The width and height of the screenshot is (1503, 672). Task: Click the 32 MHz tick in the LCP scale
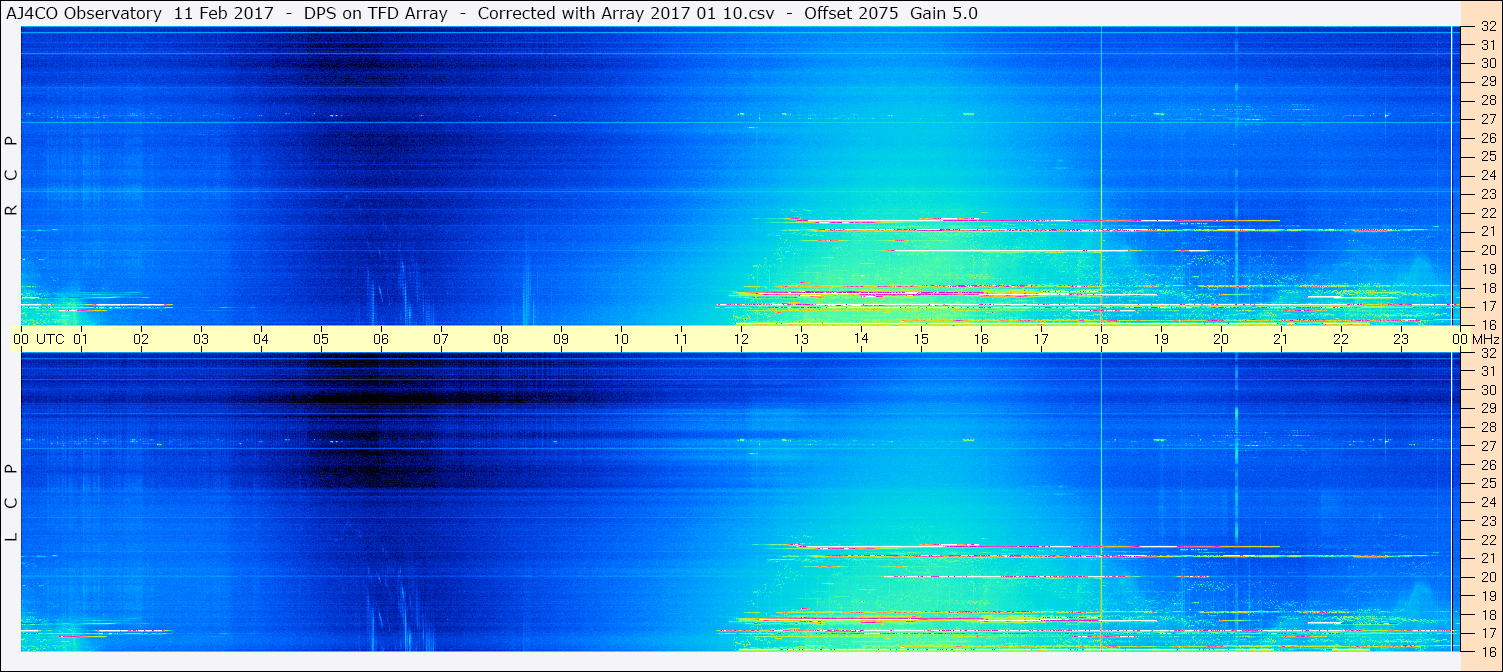tap(1488, 353)
